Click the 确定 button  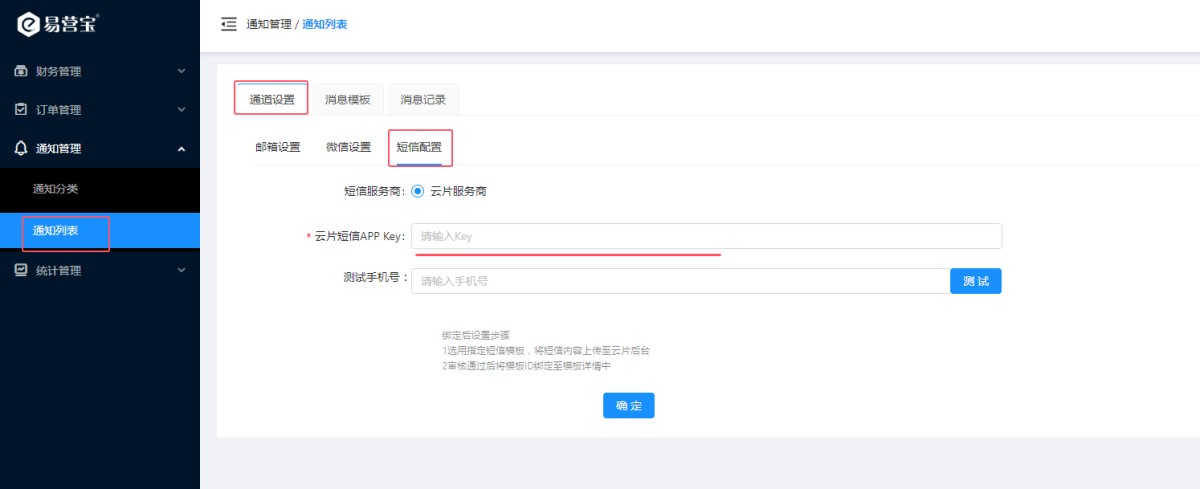click(628, 405)
